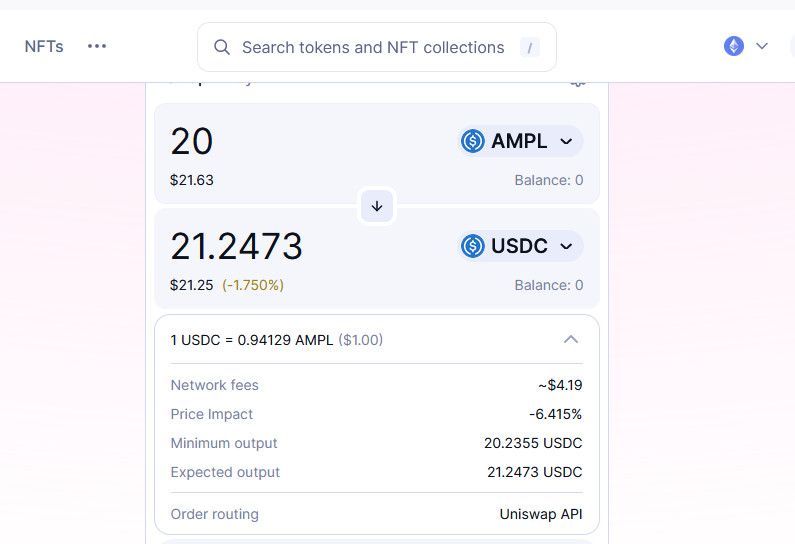Click the USDC token logo icon
795x544 pixels.
point(472,246)
